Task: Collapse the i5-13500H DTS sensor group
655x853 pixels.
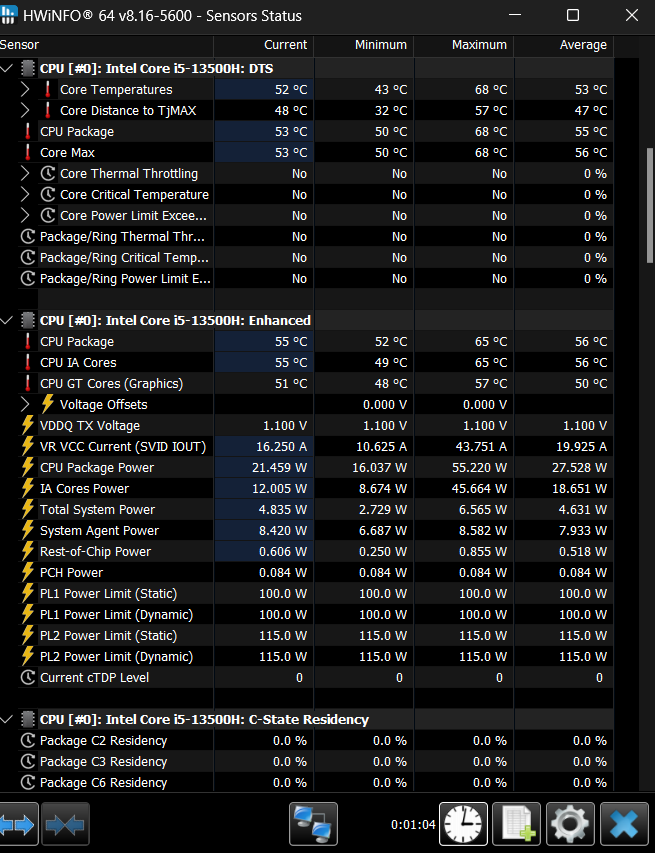Action: pyautogui.click(x=7, y=69)
